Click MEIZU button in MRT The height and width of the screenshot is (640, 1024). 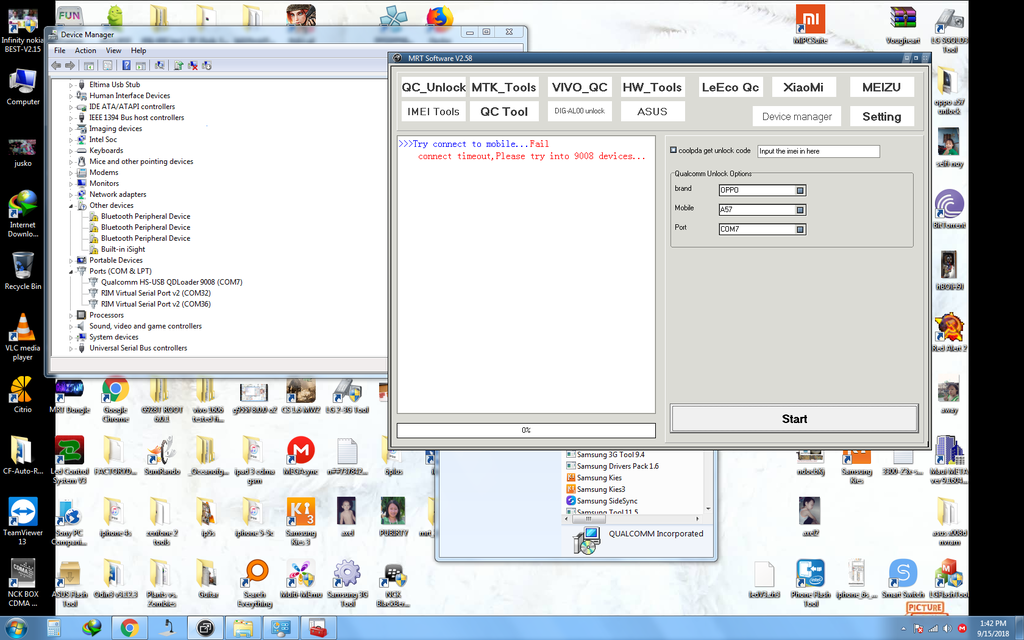click(882, 88)
